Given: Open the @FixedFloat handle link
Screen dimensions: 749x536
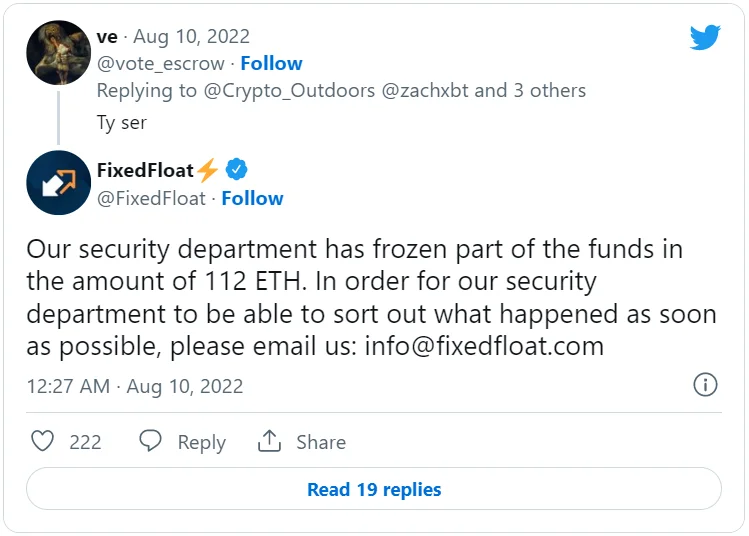Looking at the screenshot, I should [x=151, y=198].
